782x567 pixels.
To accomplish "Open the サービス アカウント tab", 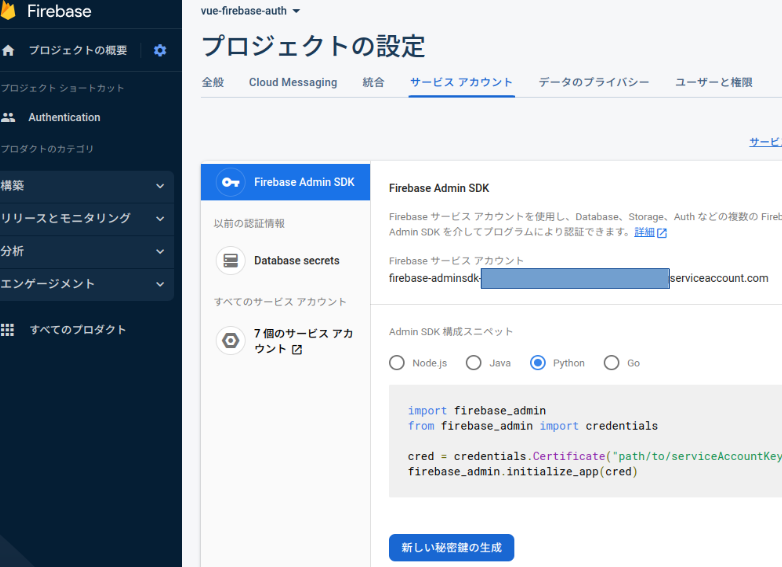I will click(x=461, y=82).
